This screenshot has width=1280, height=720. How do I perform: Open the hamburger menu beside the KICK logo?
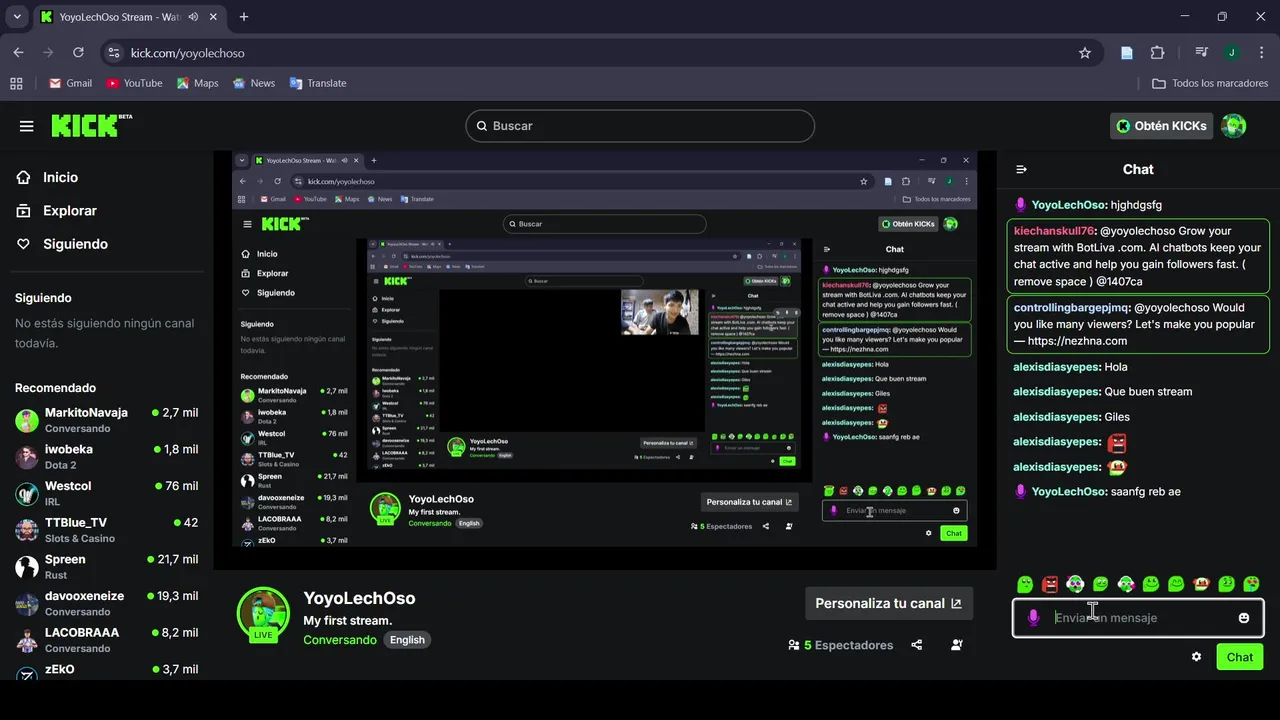click(x=27, y=126)
